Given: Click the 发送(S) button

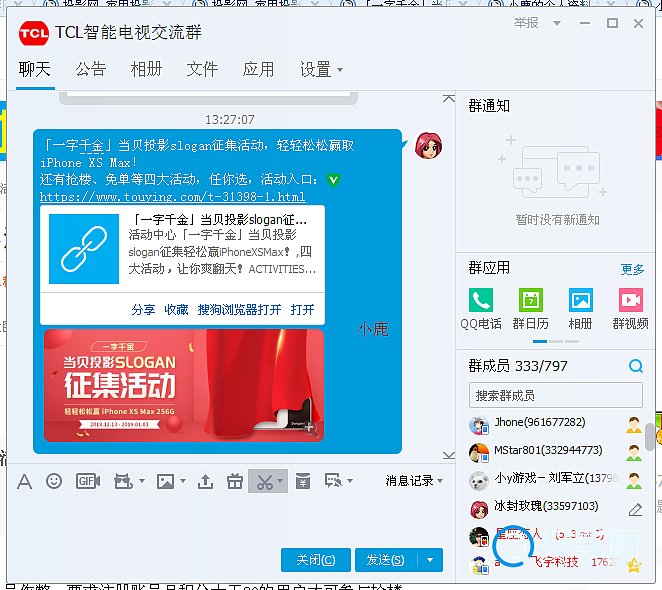Looking at the screenshot, I should point(385,560).
